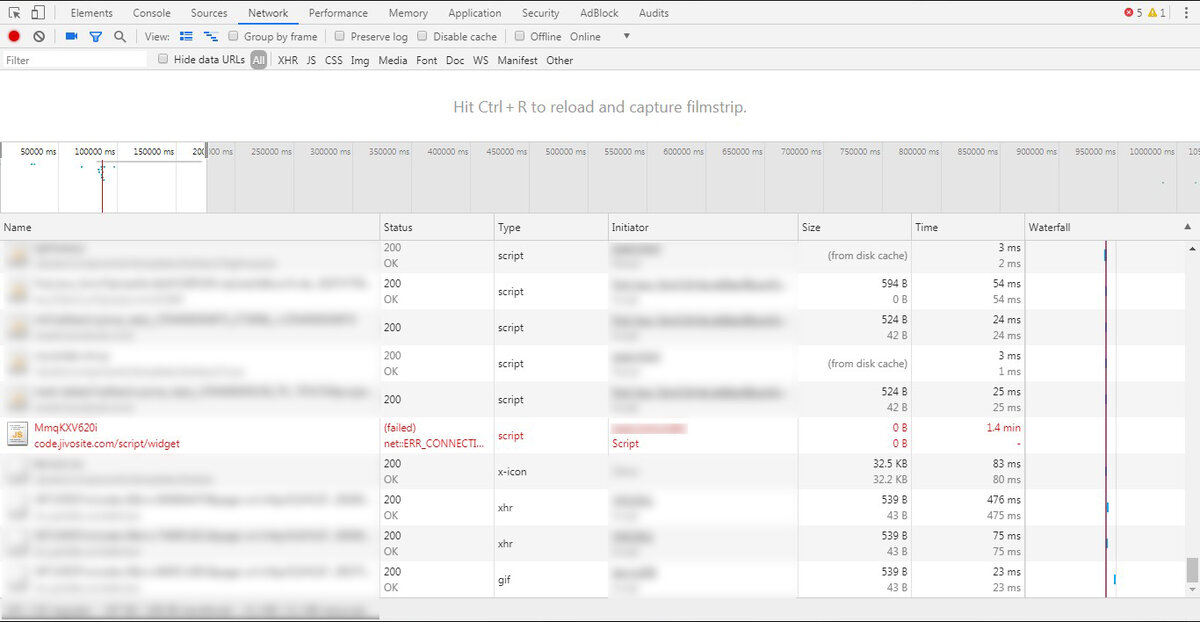Click the scrollbar up arrow
Viewport: 1200px width, 622px height.
pos(1192,247)
